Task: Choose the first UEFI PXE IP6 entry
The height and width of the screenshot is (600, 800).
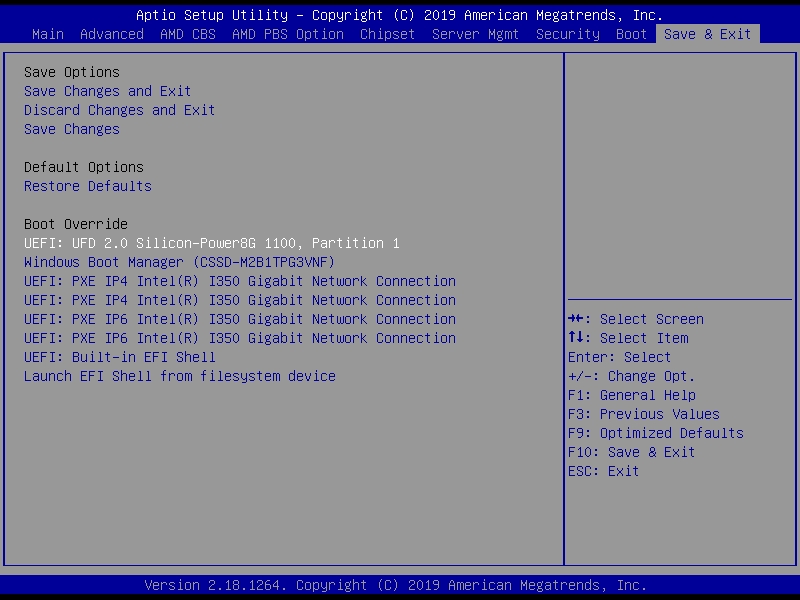Action: coord(239,319)
